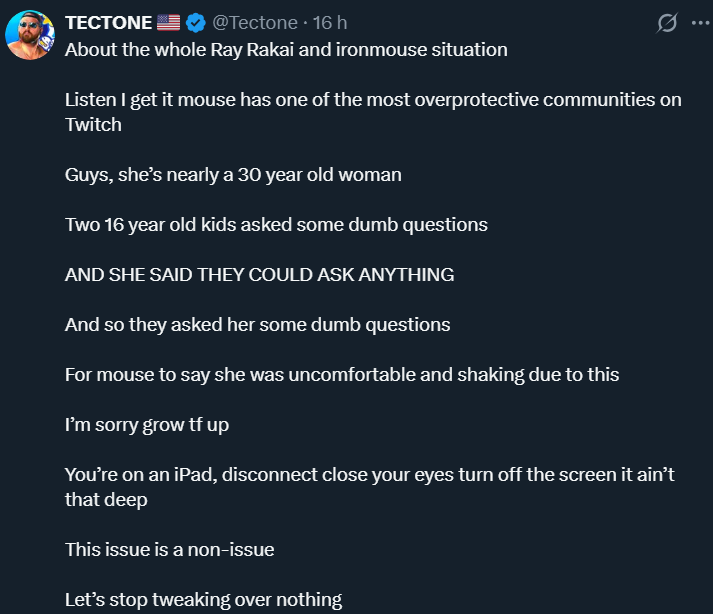Image resolution: width=713 pixels, height=614 pixels.
Task: Open Tectone's profile picture avatar
Action: (x=30, y=36)
